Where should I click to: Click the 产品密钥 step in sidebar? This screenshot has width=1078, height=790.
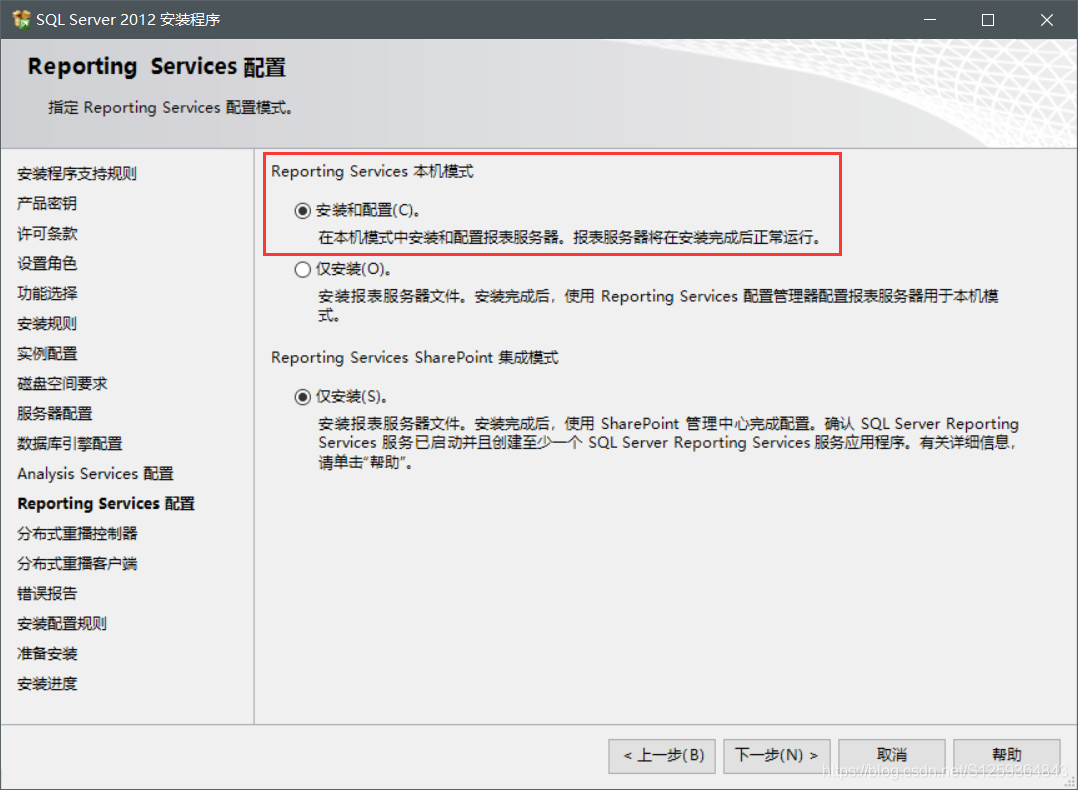[x=47, y=204]
